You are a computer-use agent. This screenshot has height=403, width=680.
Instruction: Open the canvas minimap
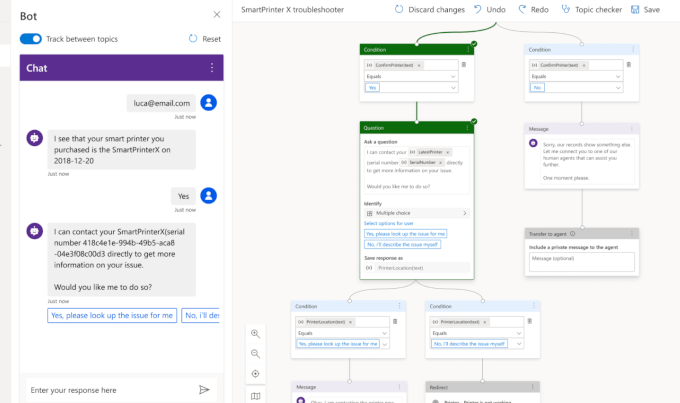255,396
